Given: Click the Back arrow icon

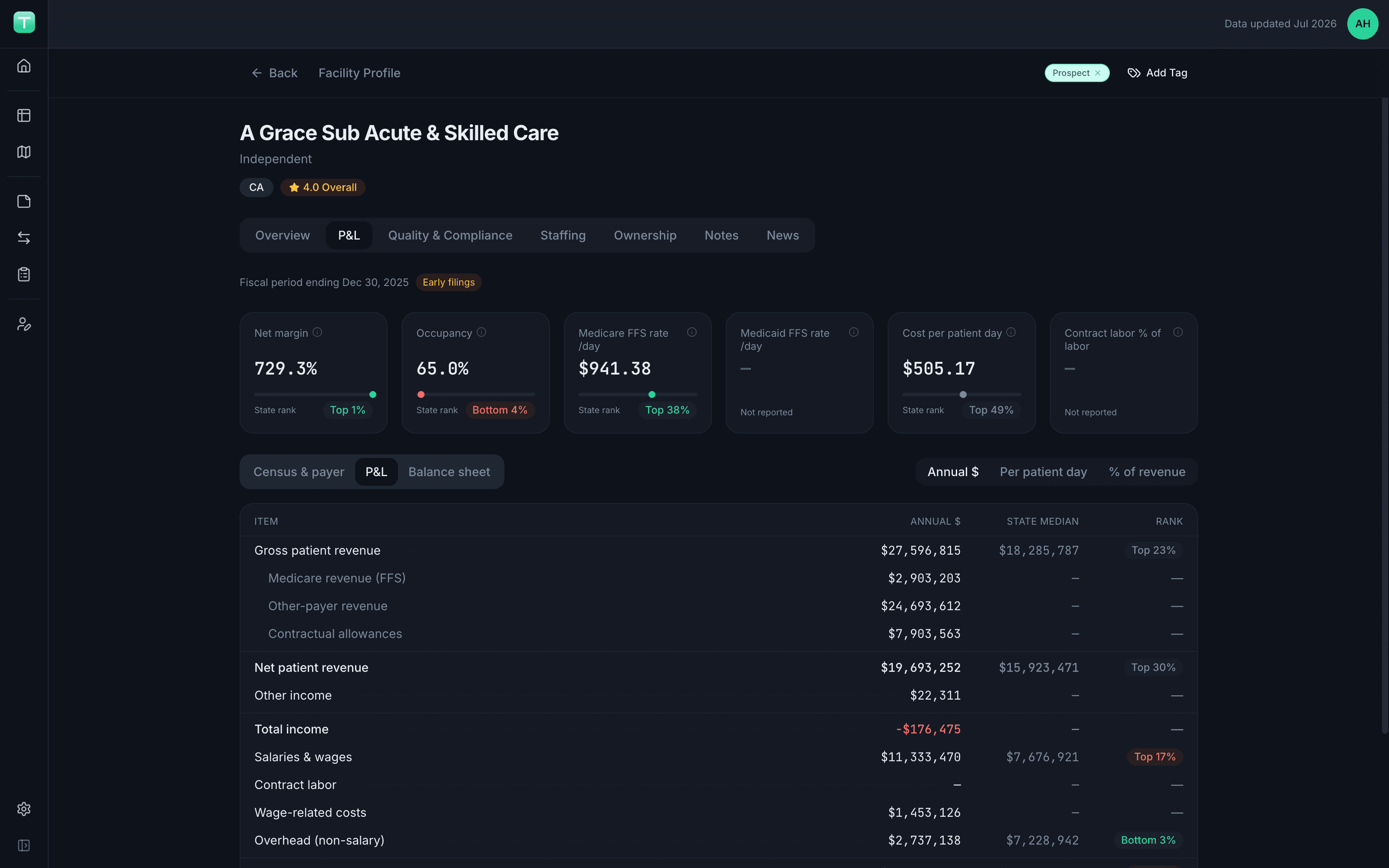Looking at the screenshot, I should tap(257, 73).
